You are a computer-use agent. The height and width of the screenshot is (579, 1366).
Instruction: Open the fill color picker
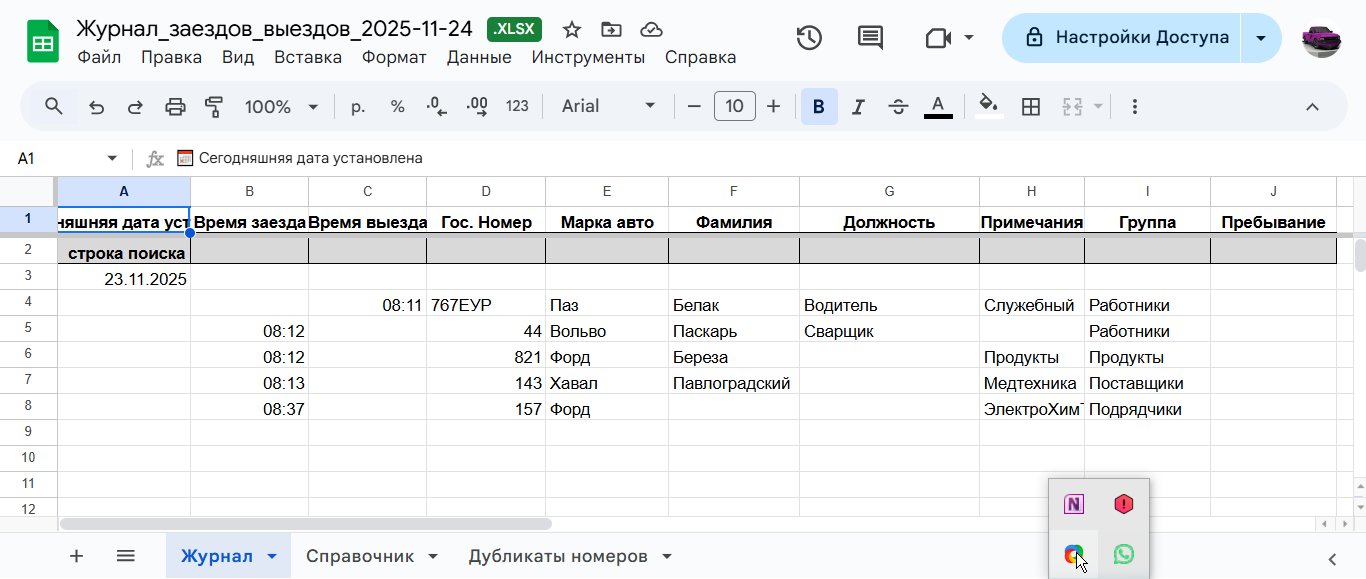pyautogui.click(x=988, y=105)
